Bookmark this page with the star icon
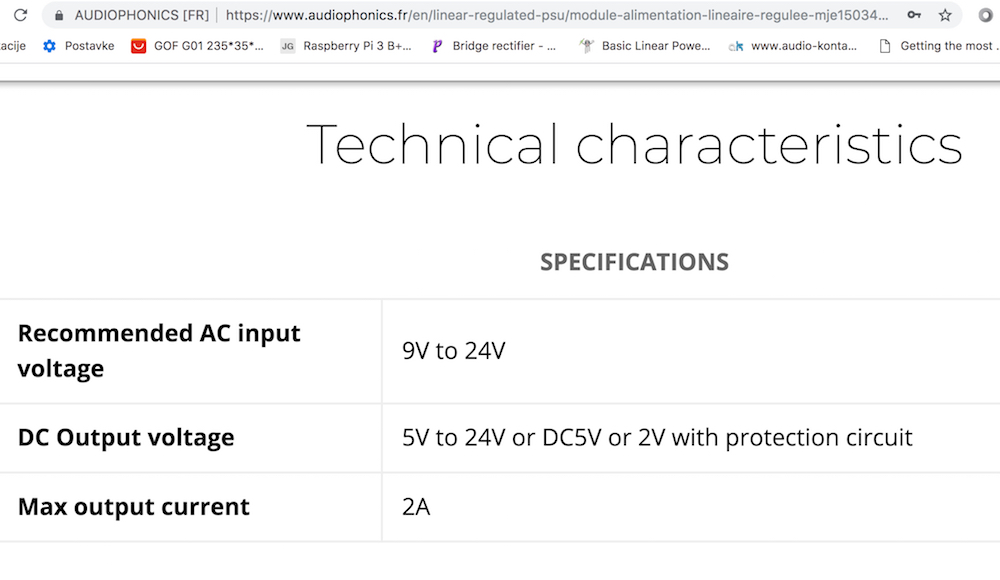Viewport: 1000px width, 580px height. [x=945, y=15]
